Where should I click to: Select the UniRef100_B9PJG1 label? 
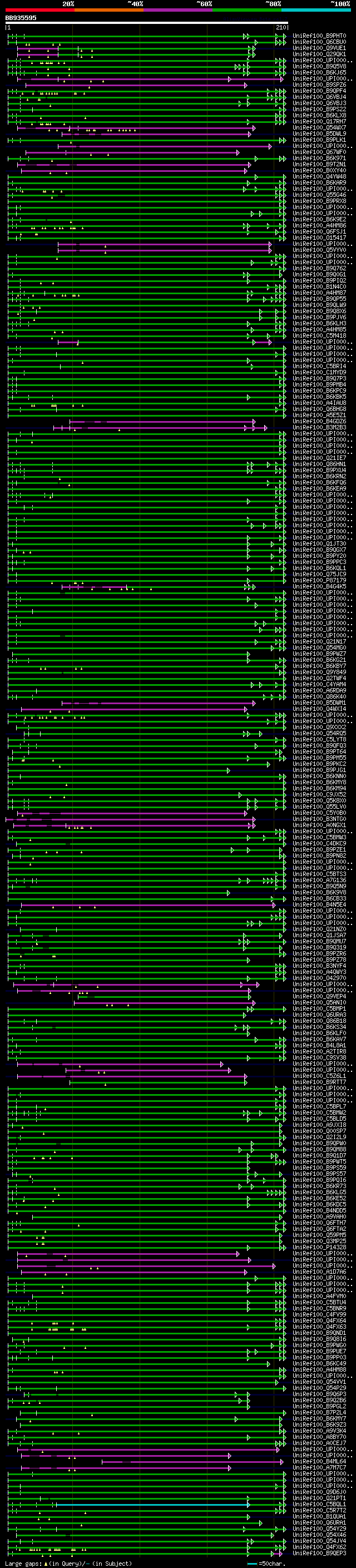tap(319, 770)
